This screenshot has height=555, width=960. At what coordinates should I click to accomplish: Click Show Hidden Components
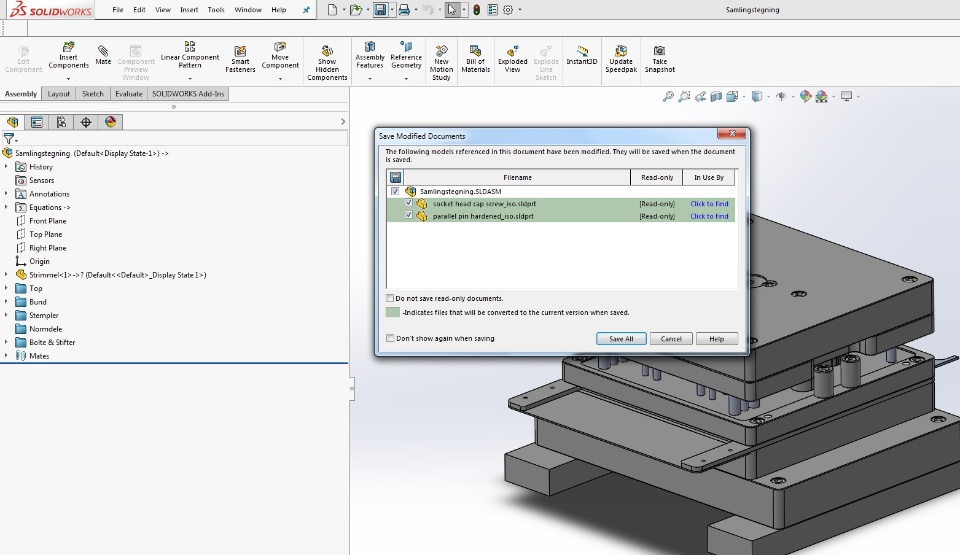(327, 62)
